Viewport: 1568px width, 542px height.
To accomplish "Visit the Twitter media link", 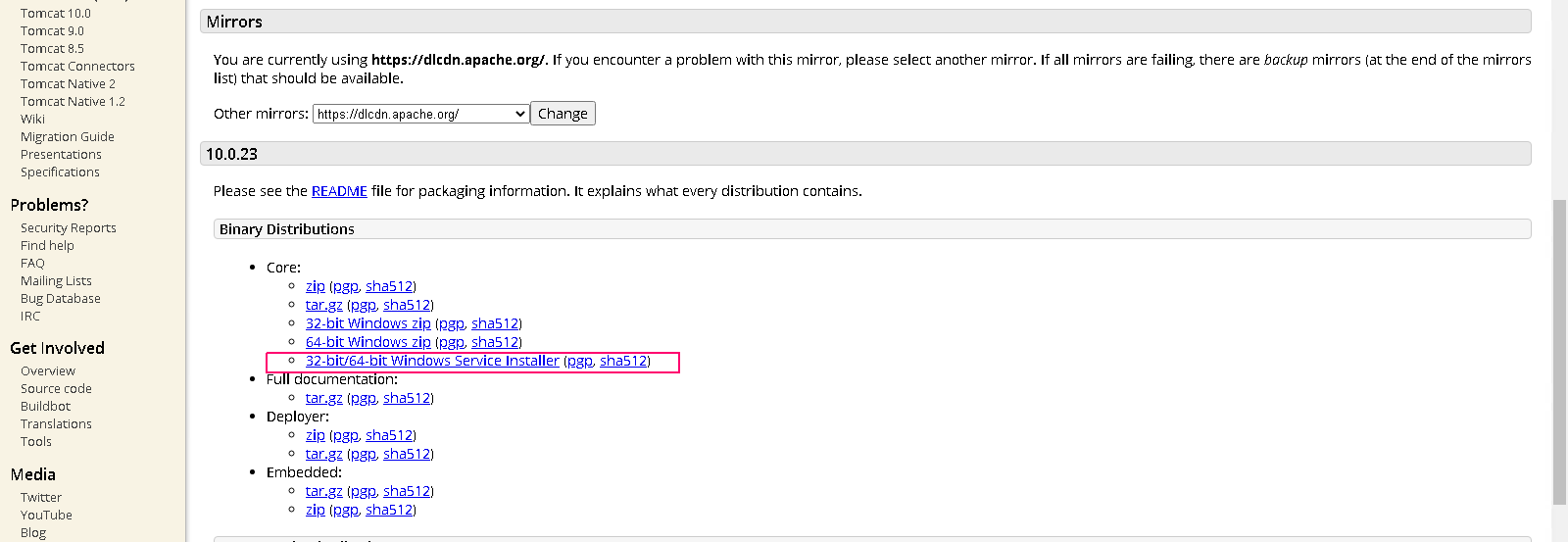I will [x=41, y=498].
